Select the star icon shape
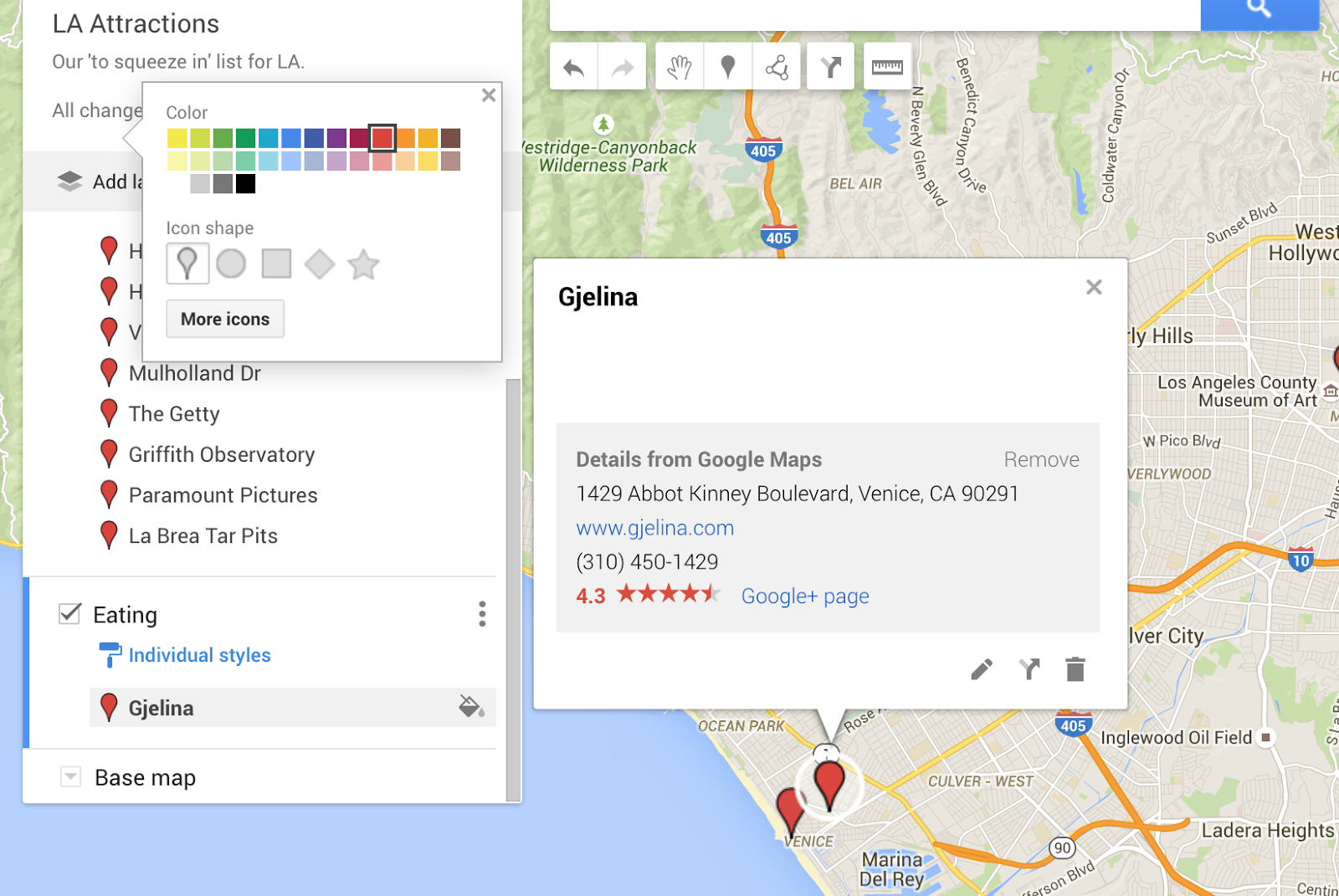Viewport: 1339px width, 896px height. click(363, 264)
